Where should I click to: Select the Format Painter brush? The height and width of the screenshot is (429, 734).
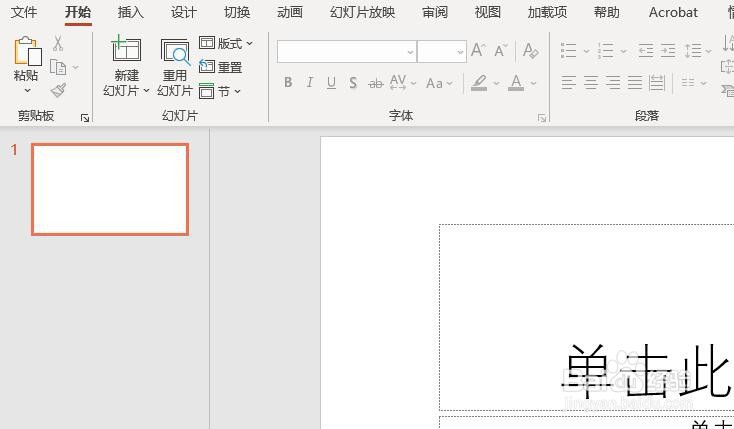click(x=59, y=90)
